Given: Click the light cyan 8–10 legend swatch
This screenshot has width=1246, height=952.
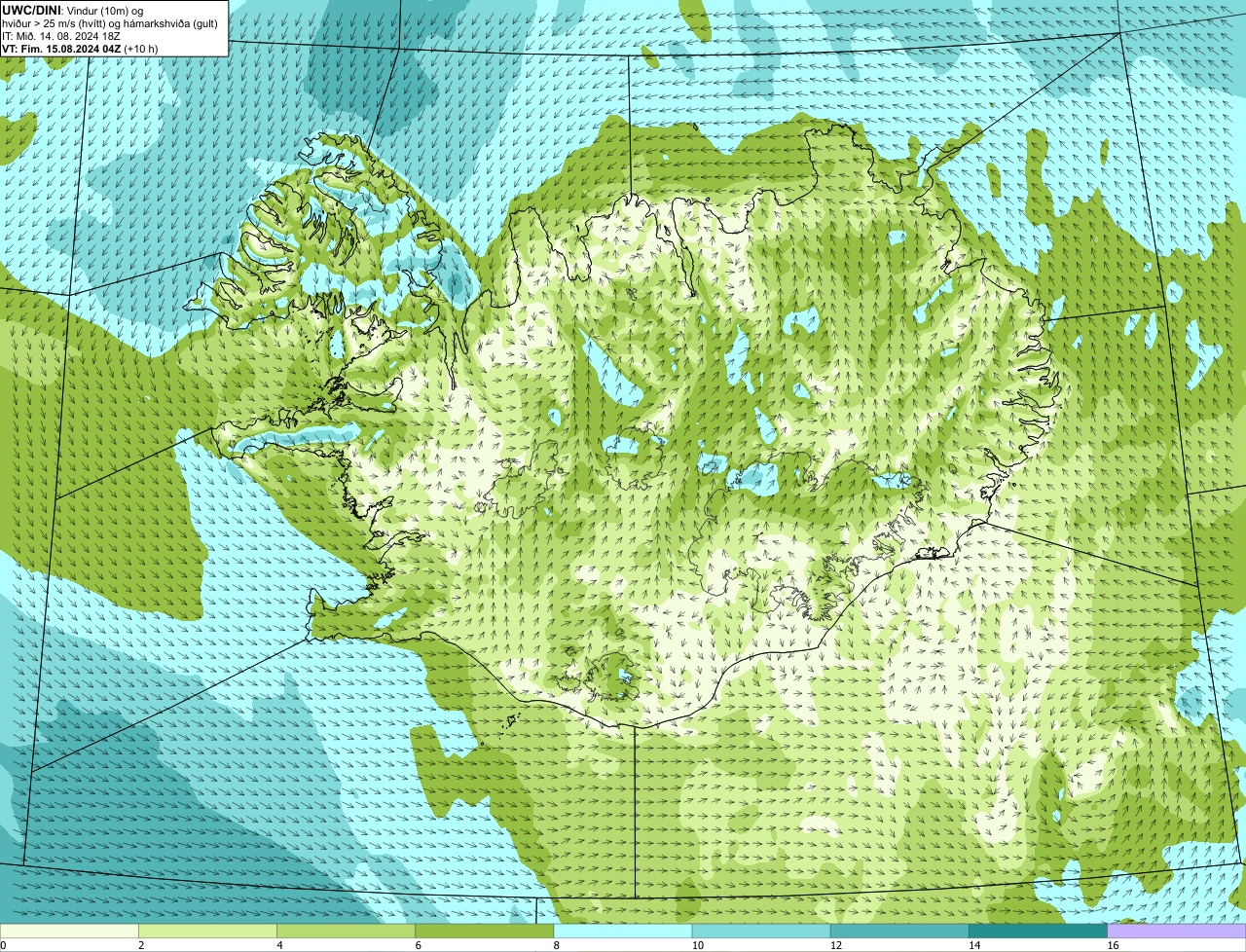Looking at the screenshot, I should click(x=623, y=931).
